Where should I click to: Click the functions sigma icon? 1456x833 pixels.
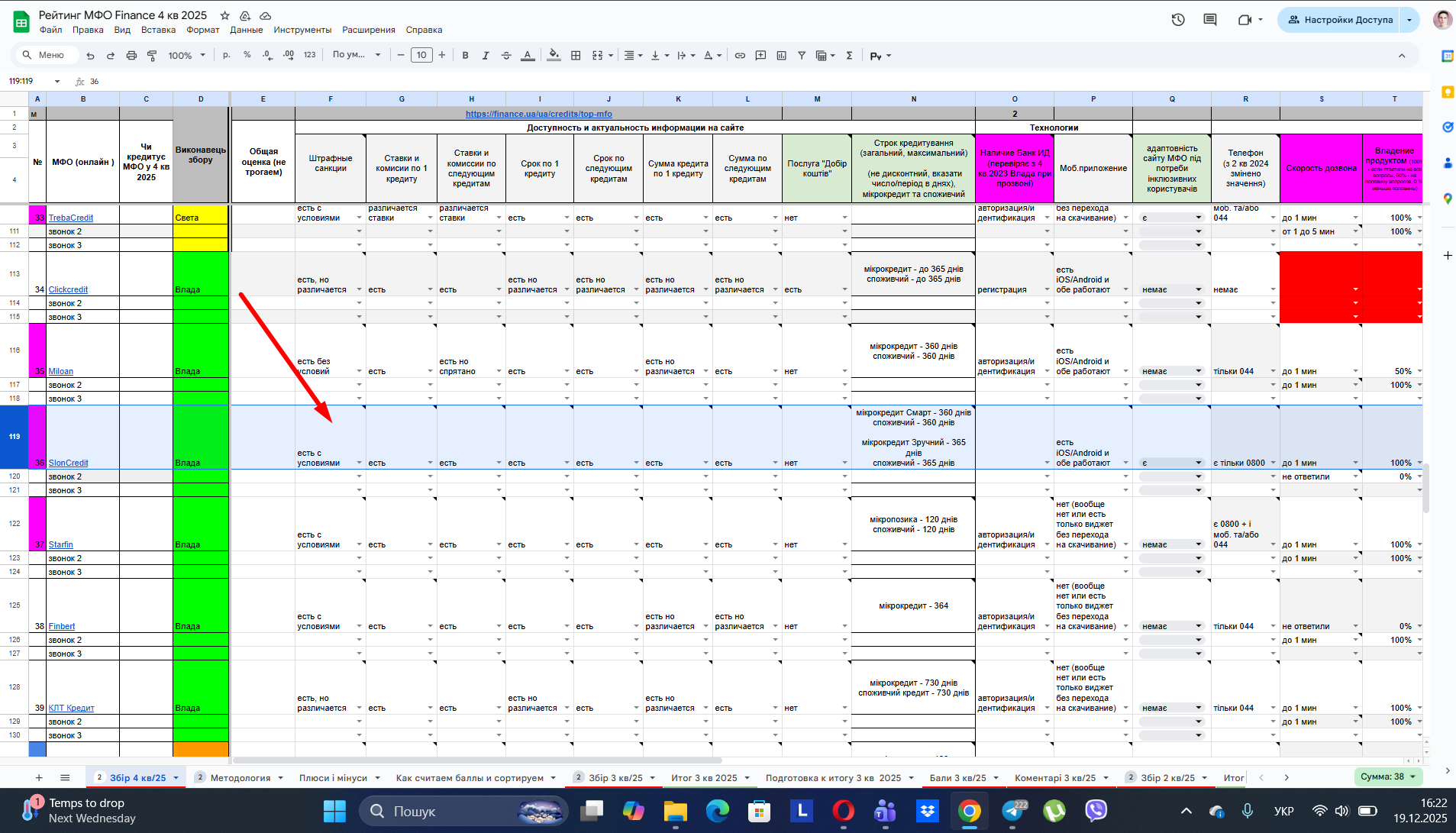click(849, 55)
